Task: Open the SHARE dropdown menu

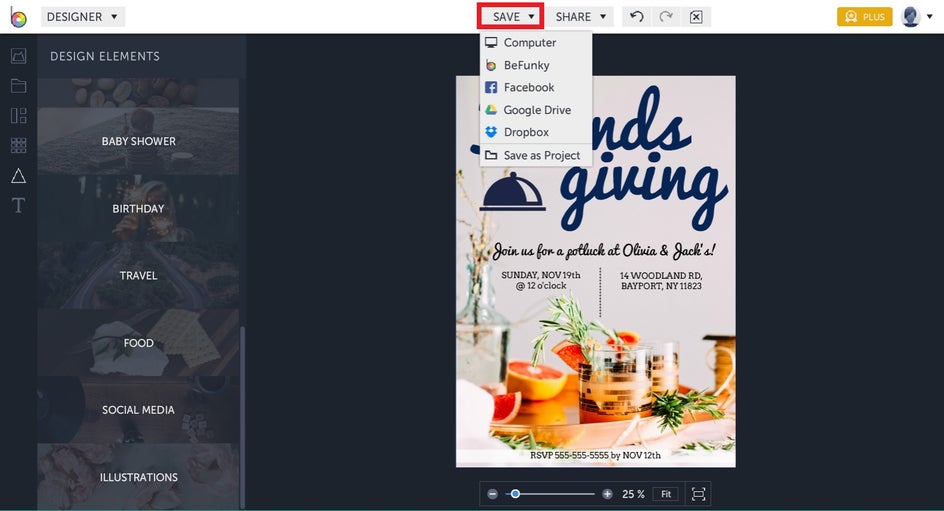Action: pyautogui.click(x=580, y=17)
